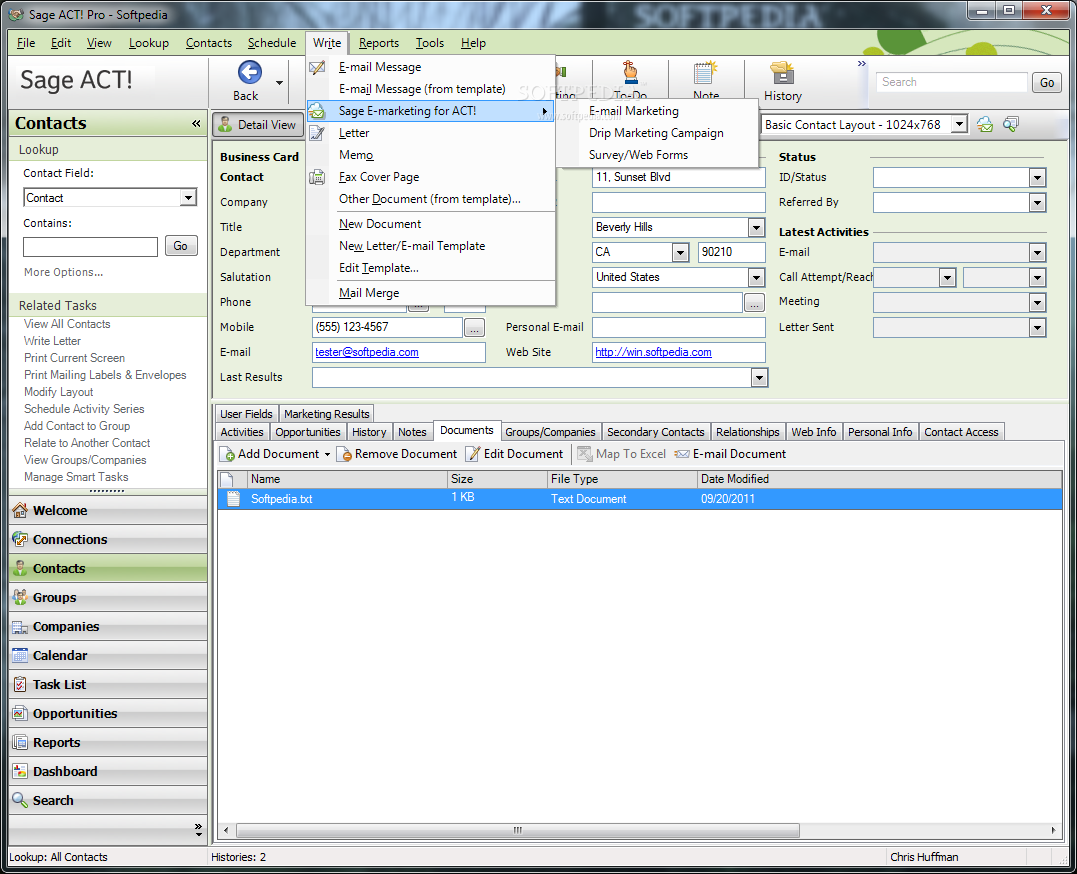
Task: Collapse the Contacts side panel
Action: coord(196,123)
